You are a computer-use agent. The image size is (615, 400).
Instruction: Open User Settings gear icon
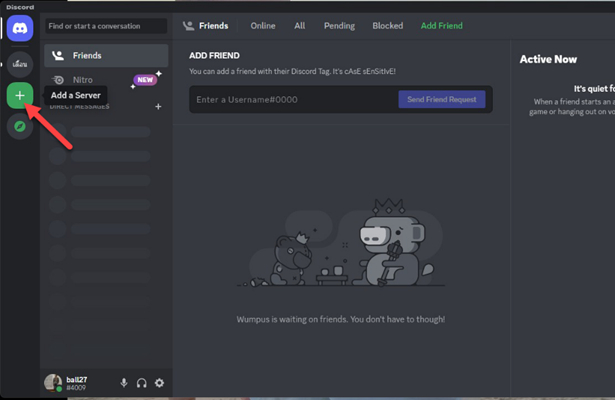[x=159, y=383]
